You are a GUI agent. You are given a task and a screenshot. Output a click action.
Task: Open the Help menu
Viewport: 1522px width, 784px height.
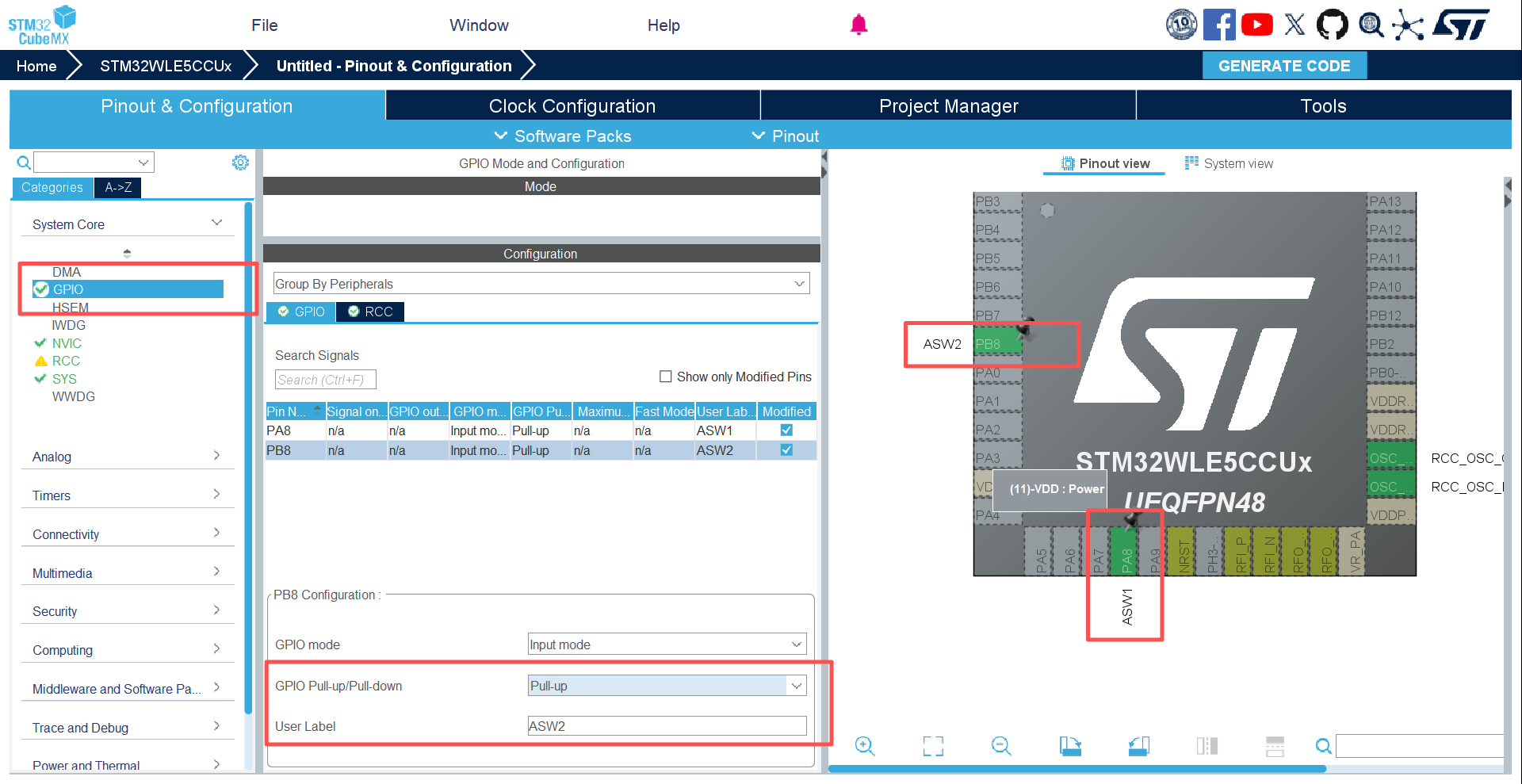click(x=663, y=25)
